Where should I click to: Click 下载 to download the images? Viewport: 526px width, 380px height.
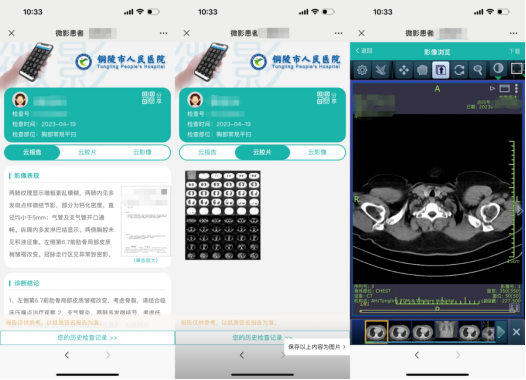point(514,51)
